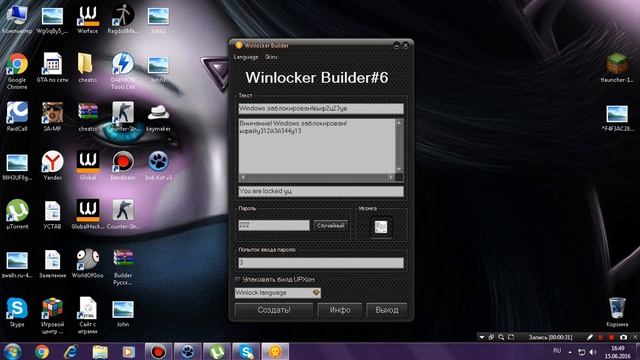640x360 pixels.
Task: Focus the Пароль field containing 222
Action: [274, 225]
